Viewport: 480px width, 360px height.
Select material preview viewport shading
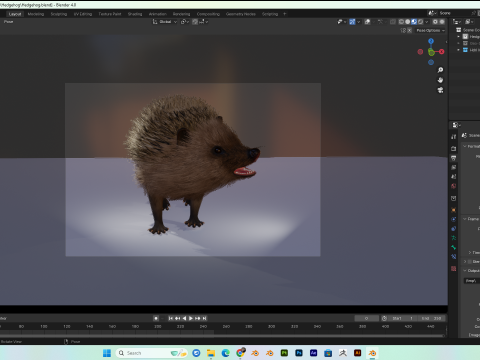point(414,22)
